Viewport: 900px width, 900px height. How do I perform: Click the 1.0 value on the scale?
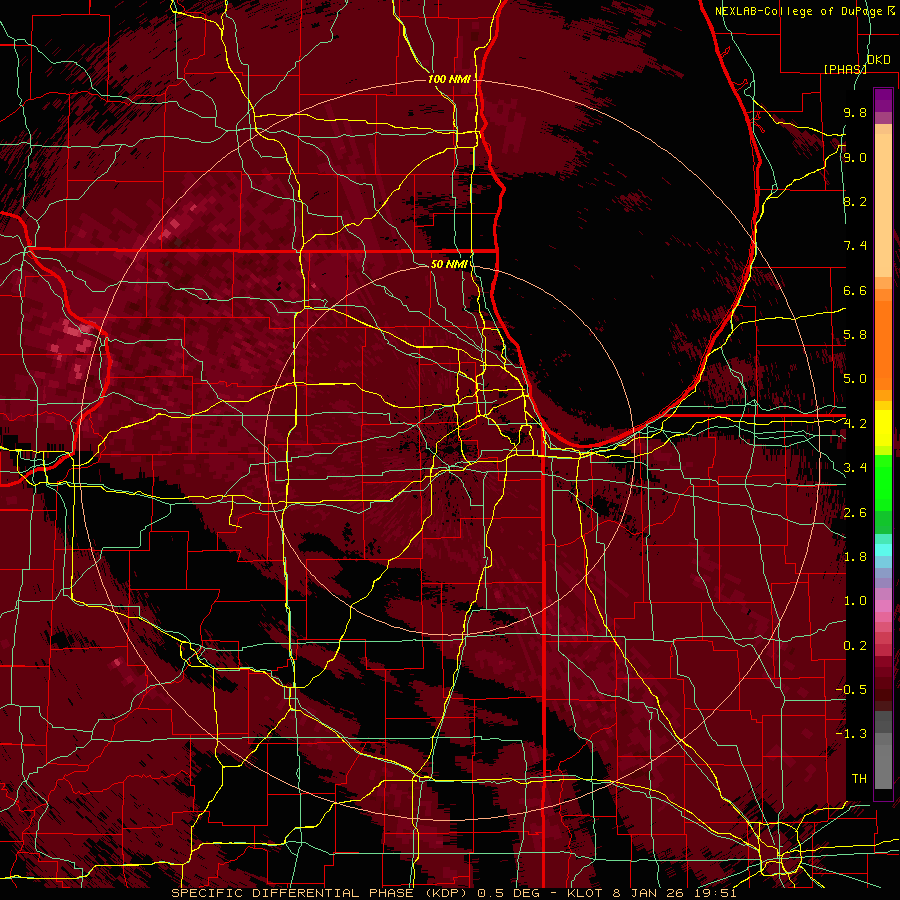point(855,601)
